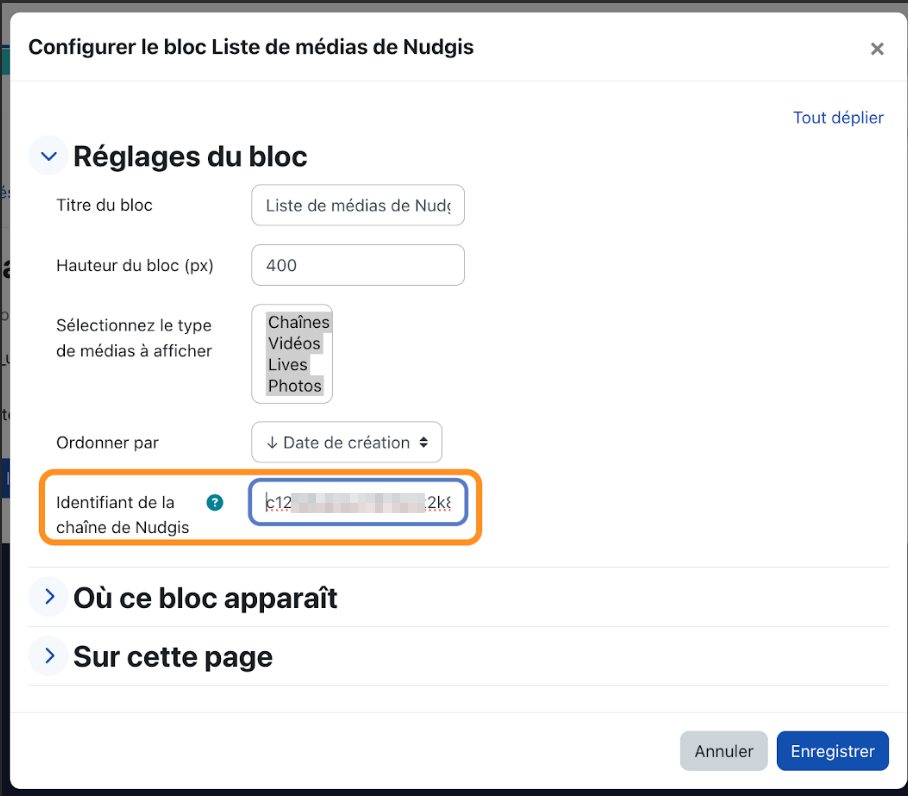Select Lives in the media type list

click(x=288, y=365)
